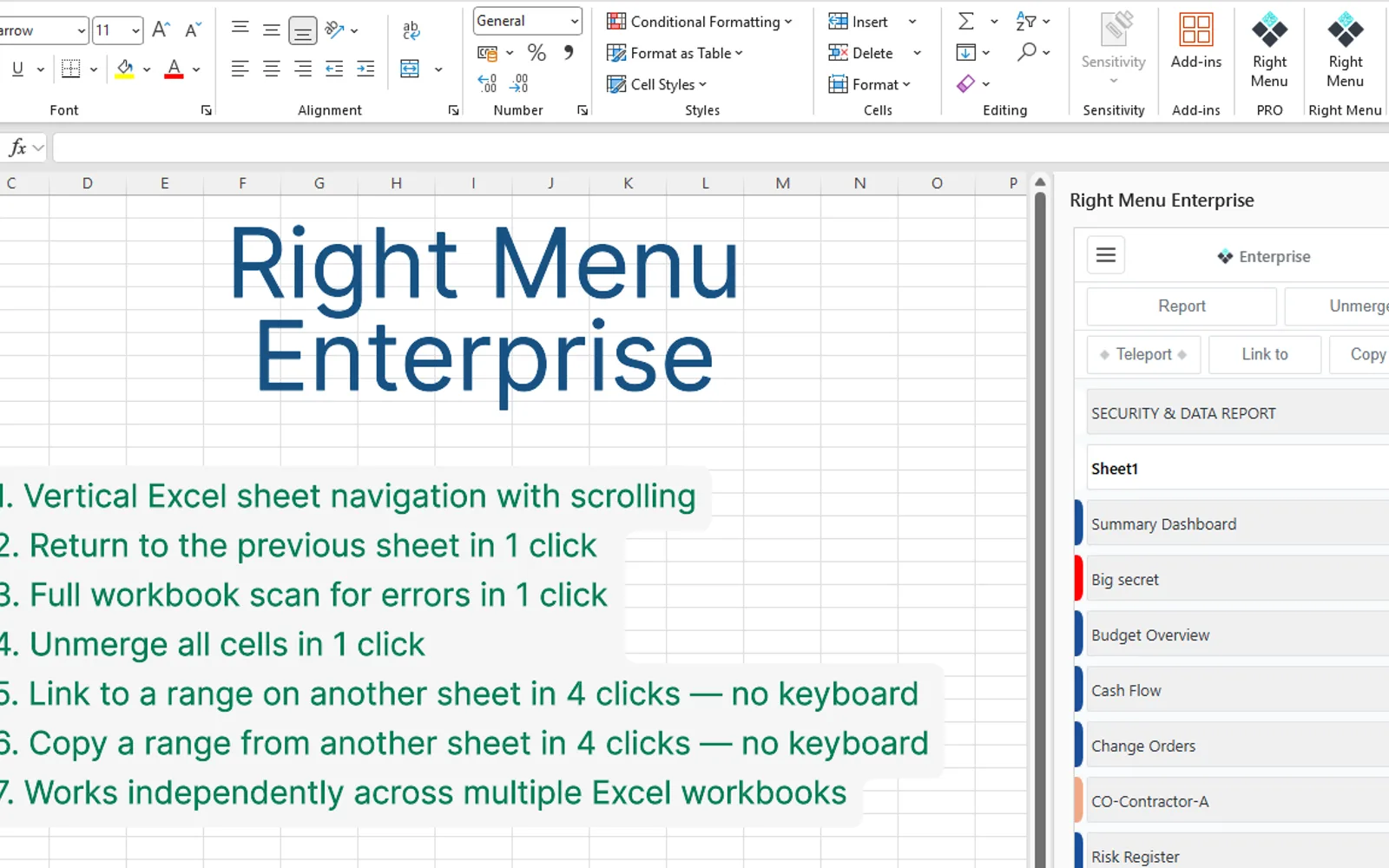
Task: Align text left
Action: coord(240,69)
